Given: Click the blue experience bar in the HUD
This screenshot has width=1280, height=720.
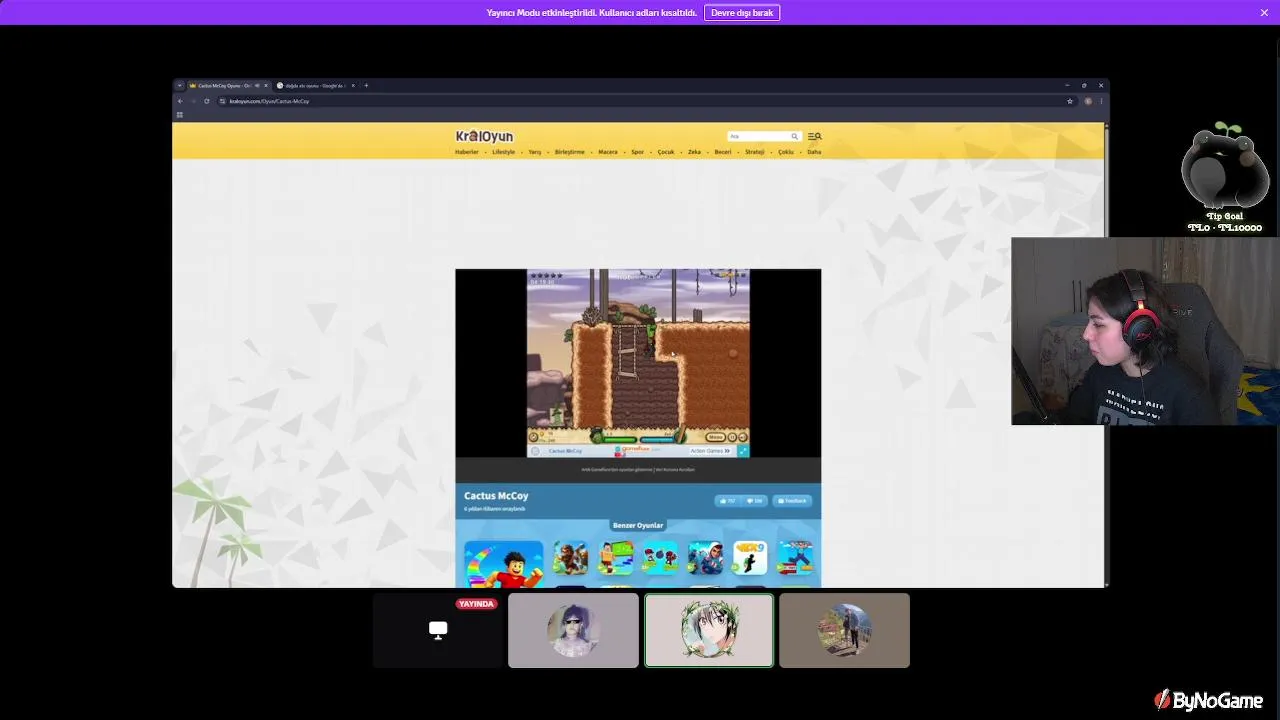Looking at the screenshot, I should pyautogui.click(x=657, y=439).
